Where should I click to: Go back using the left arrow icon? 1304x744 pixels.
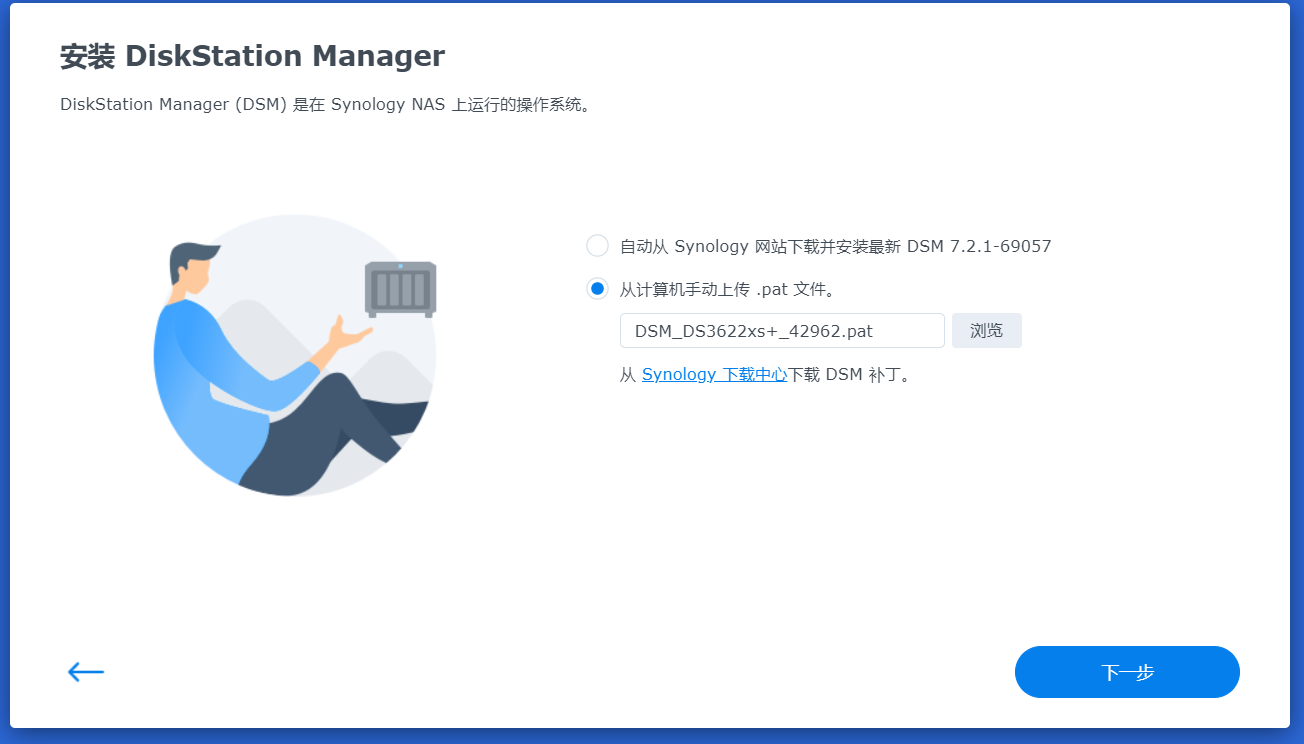86,672
